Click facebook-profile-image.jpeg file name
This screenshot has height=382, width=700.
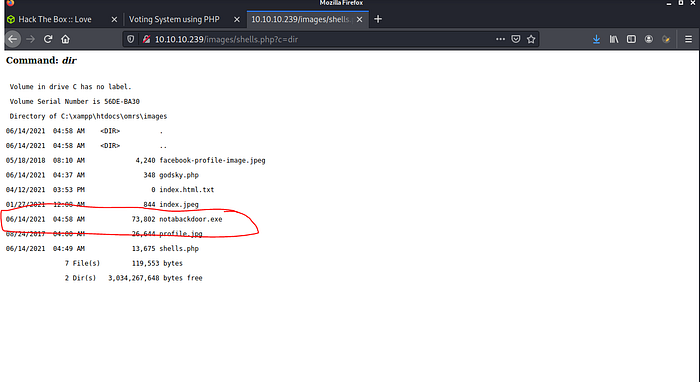tap(212, 160)
